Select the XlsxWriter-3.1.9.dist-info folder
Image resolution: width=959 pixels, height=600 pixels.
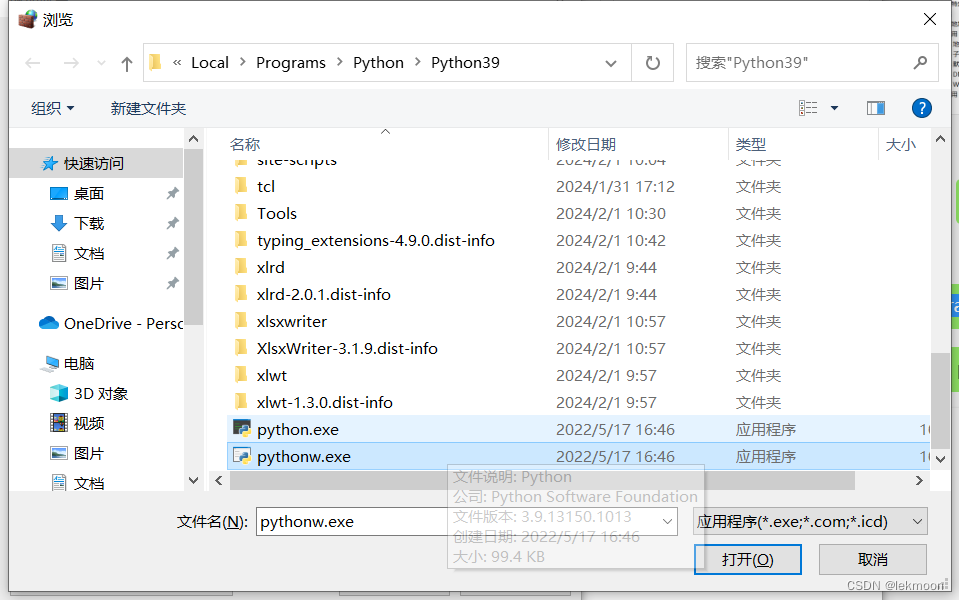click(347, 348)
